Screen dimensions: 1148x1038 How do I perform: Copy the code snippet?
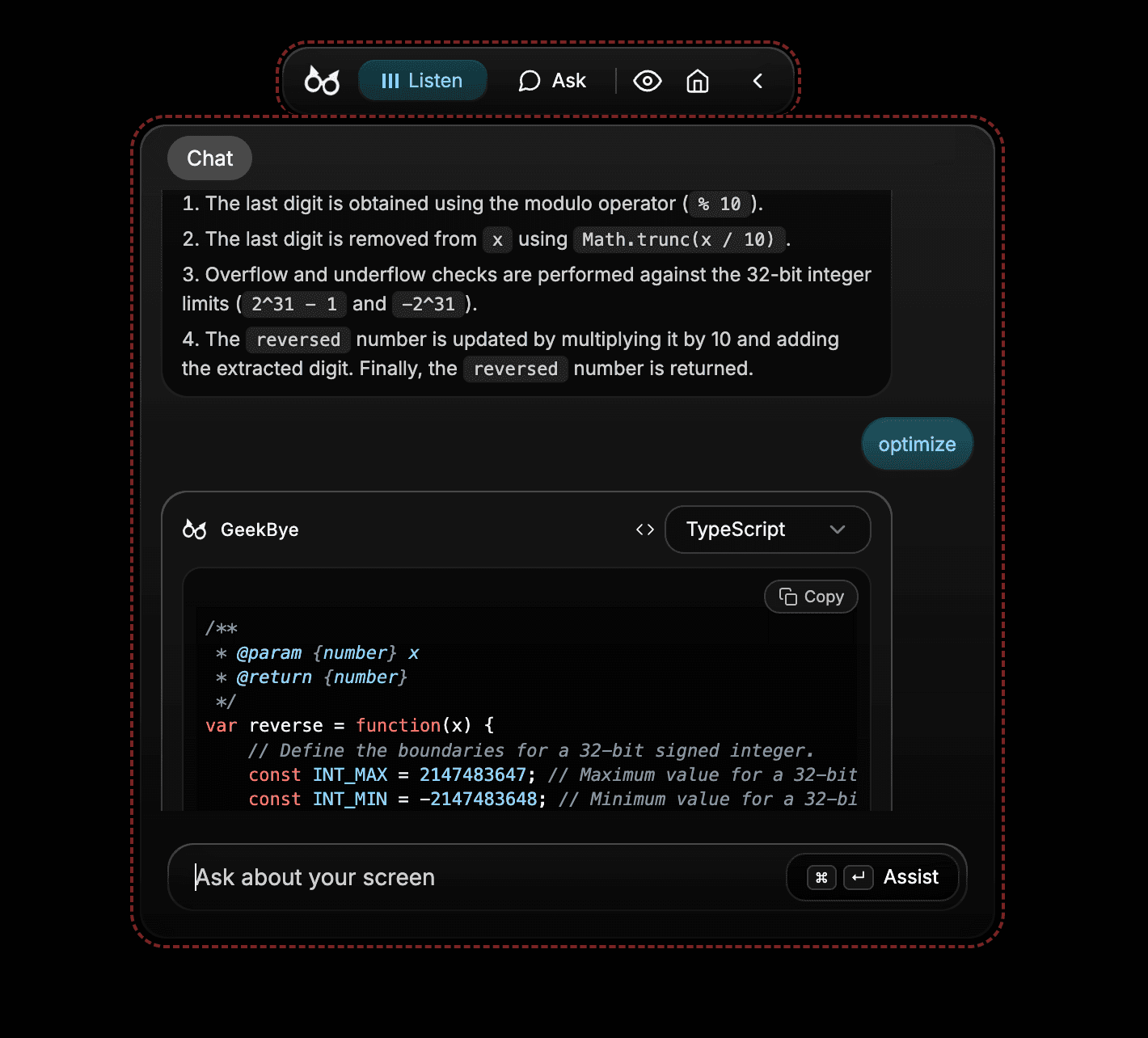pos(811,597)
